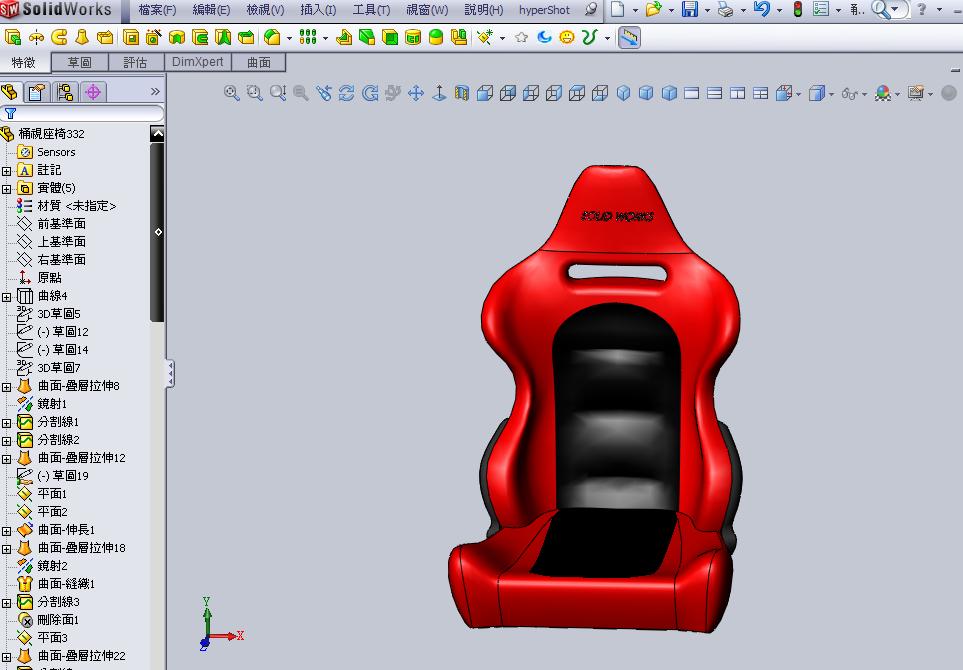Switch to the DimXpert tab
963x670 pixels.
click(198, 62)
